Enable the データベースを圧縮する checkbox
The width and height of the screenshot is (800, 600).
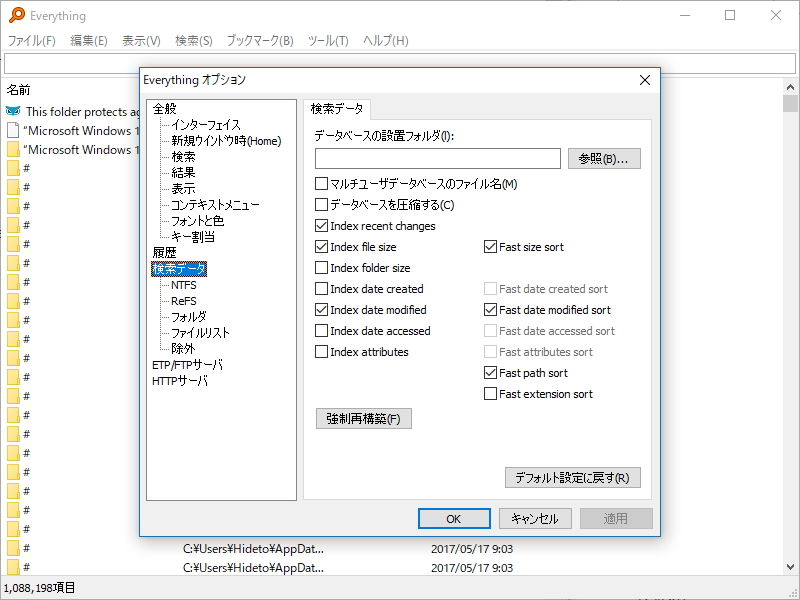322,205
